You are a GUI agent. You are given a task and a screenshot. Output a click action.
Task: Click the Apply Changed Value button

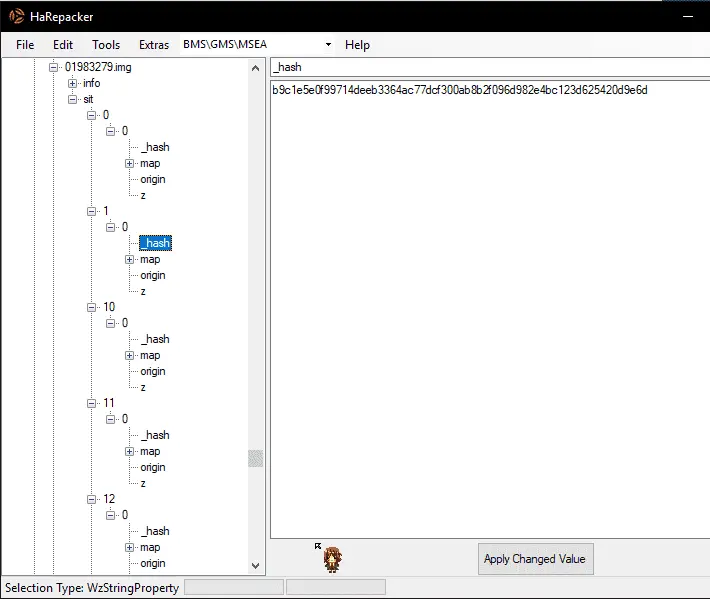click(x=536, y=559)
